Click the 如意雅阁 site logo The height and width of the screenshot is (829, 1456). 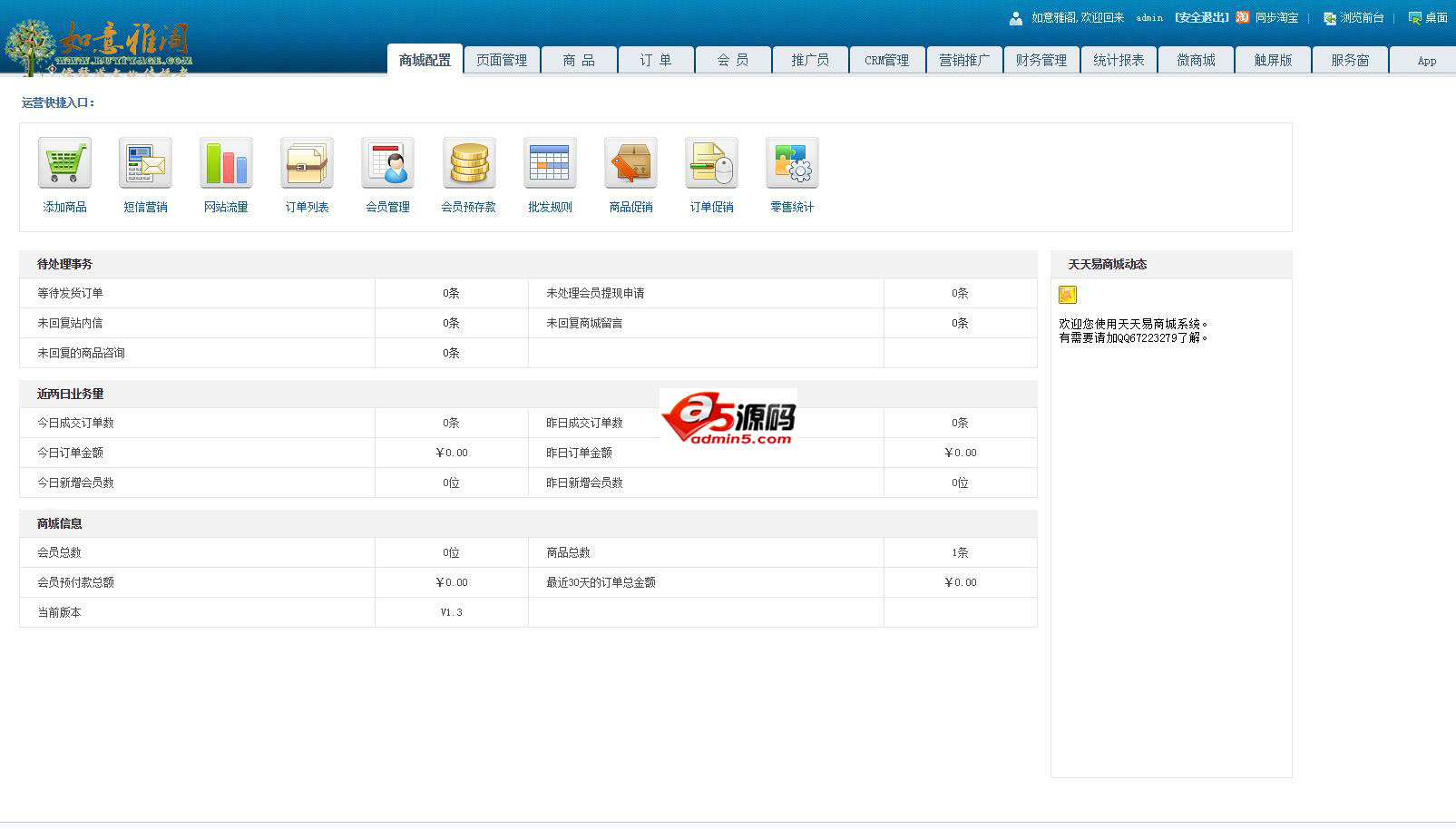98,48
